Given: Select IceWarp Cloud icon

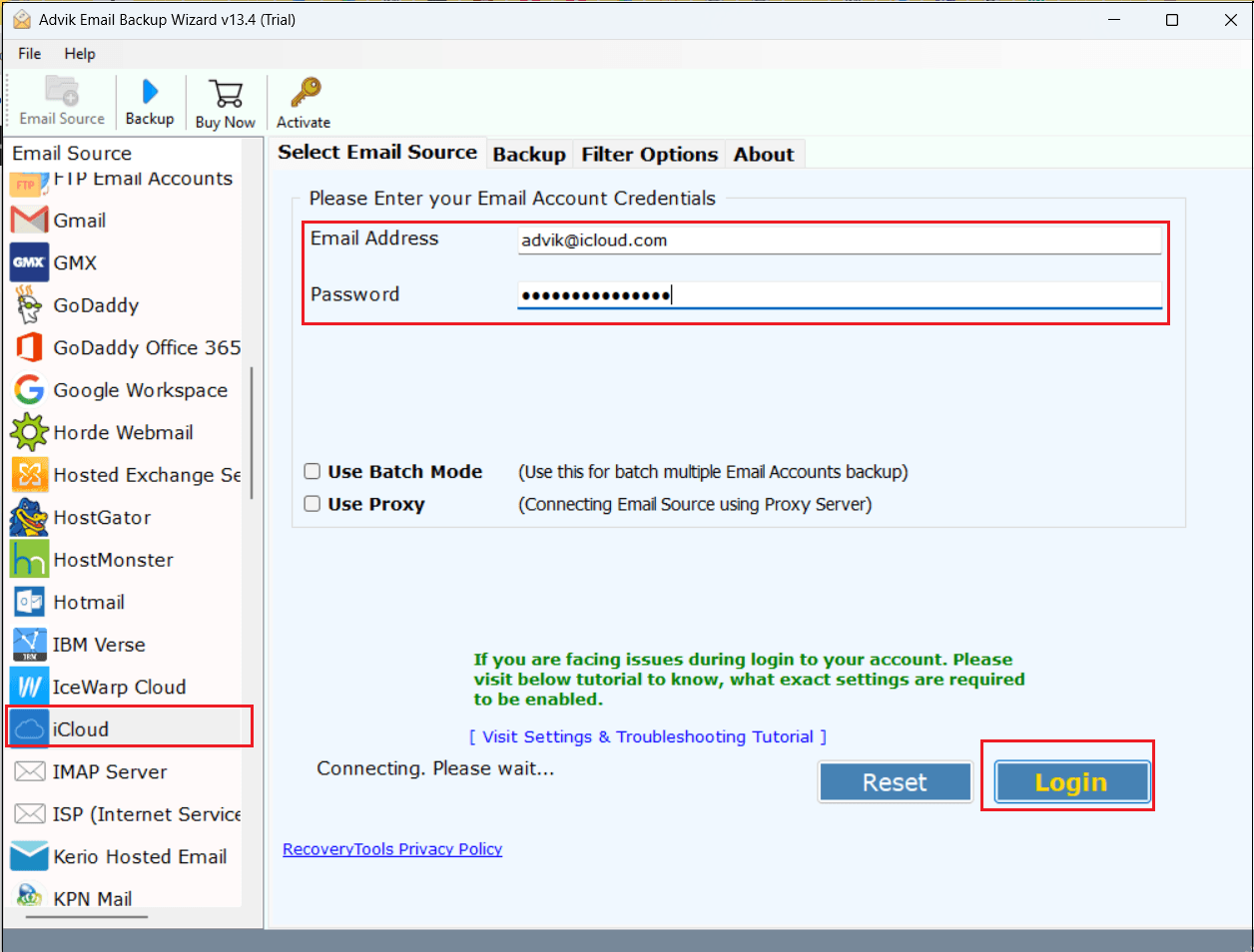Looking at the screenshot, I should 29,687.
